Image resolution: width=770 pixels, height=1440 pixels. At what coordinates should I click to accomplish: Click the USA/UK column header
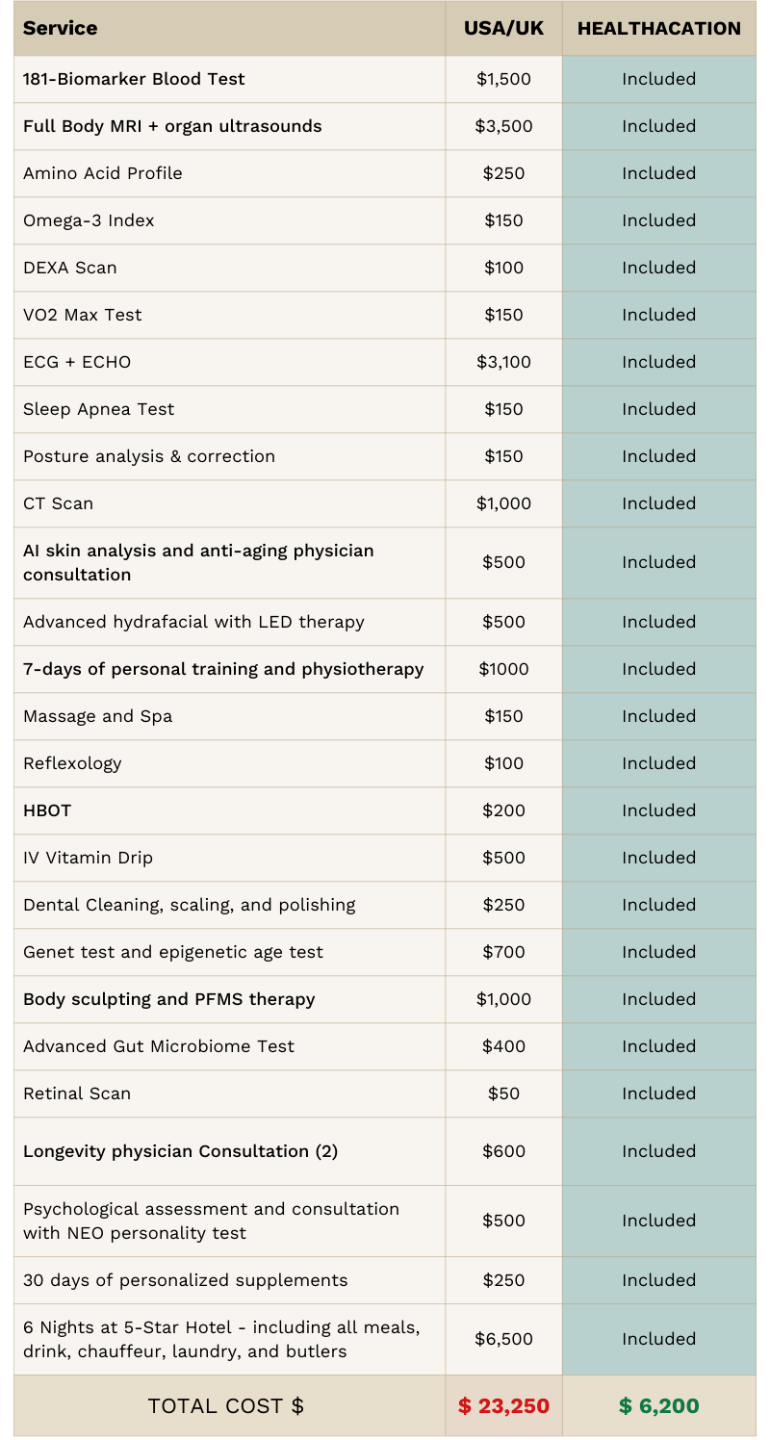coord(504,28)
